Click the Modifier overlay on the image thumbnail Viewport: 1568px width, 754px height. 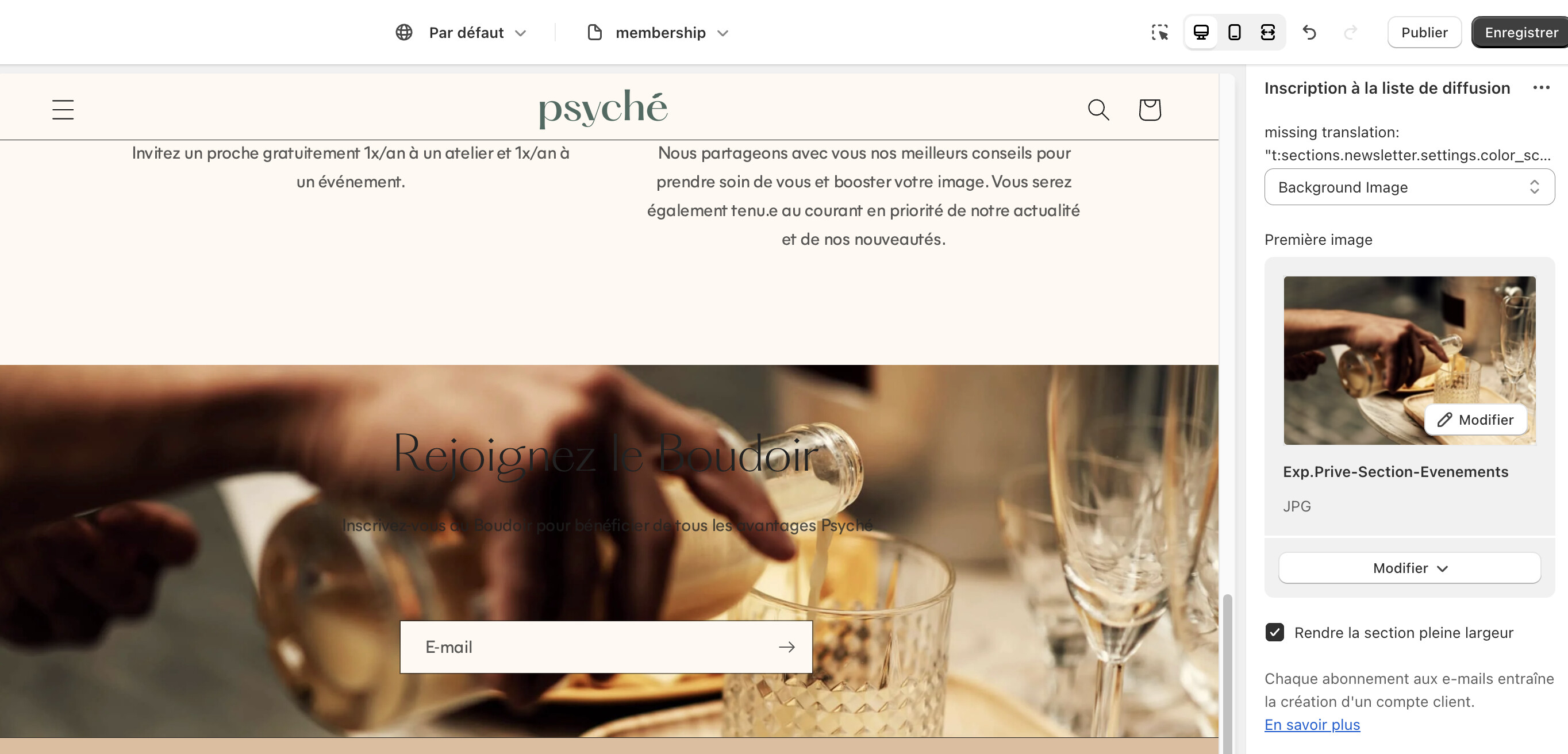[1475, 420]
